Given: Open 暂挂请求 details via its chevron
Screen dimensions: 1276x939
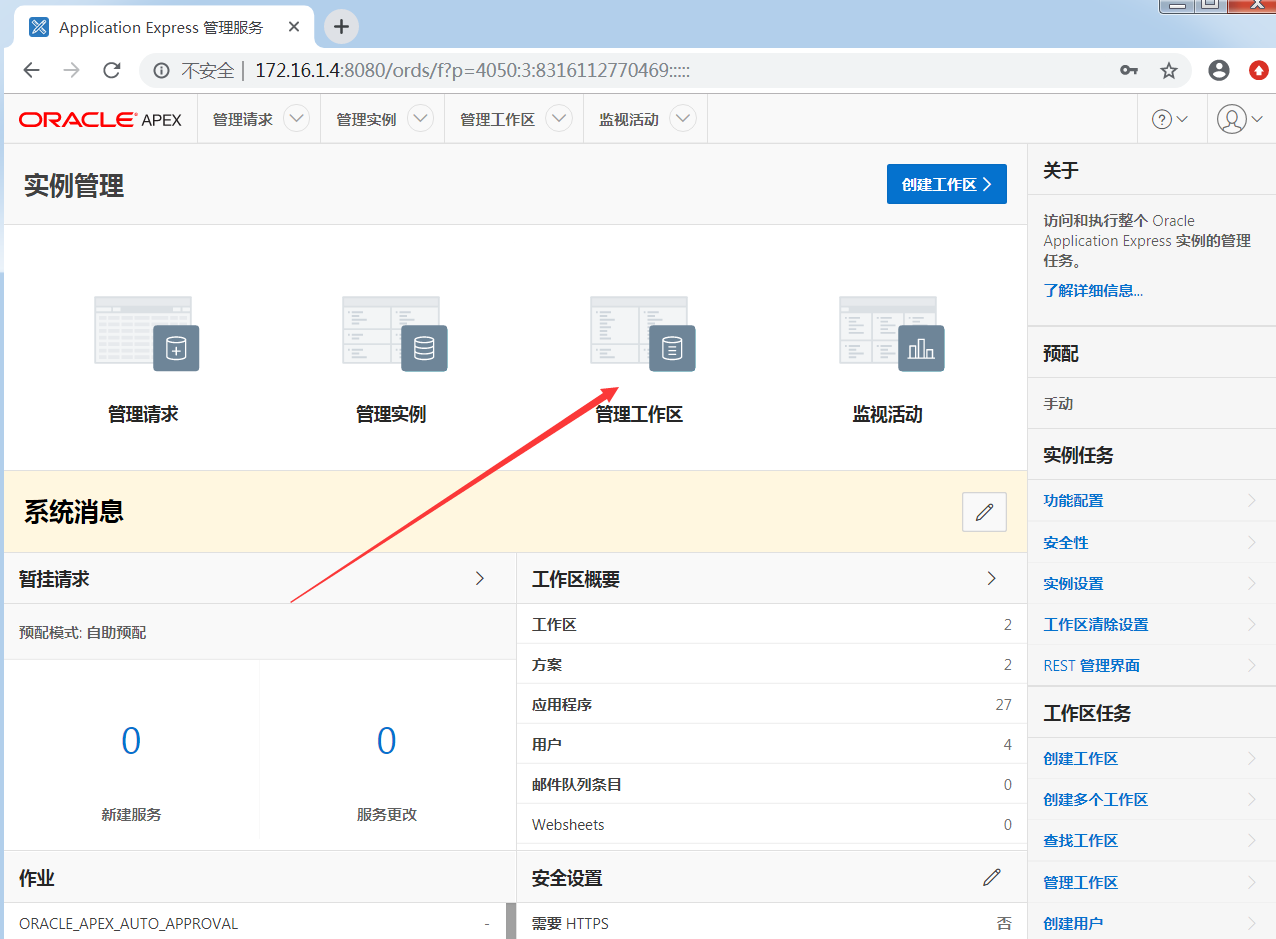Looking at the screenshot, I should (x=480, y=578).
